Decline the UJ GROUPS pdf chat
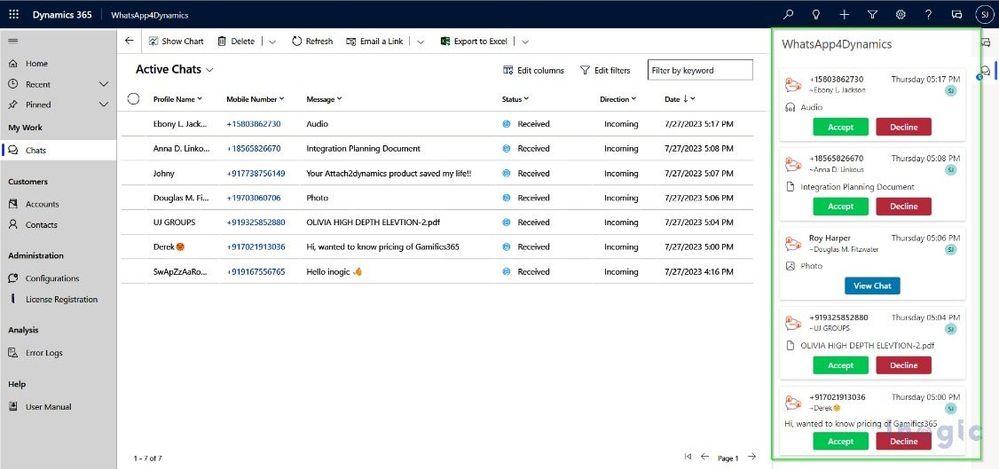This screenshot has height=469, width=999. (x=903, y=365)
